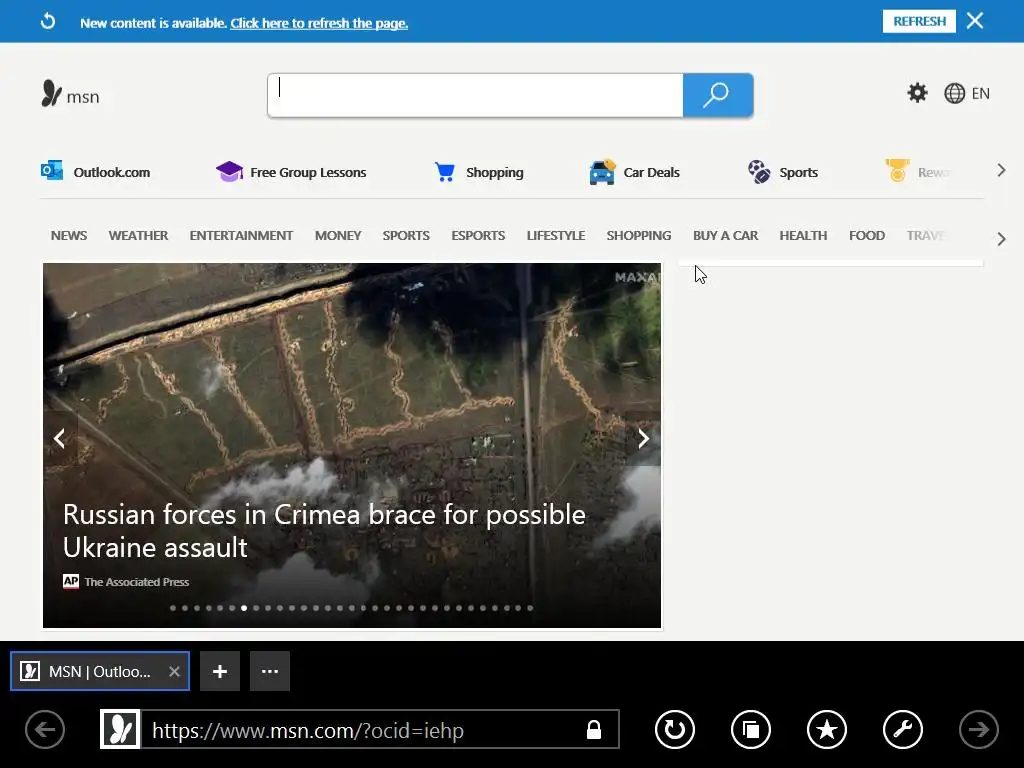
Task: Click the MSN site icon beside address bar
Action: point(120,729)
